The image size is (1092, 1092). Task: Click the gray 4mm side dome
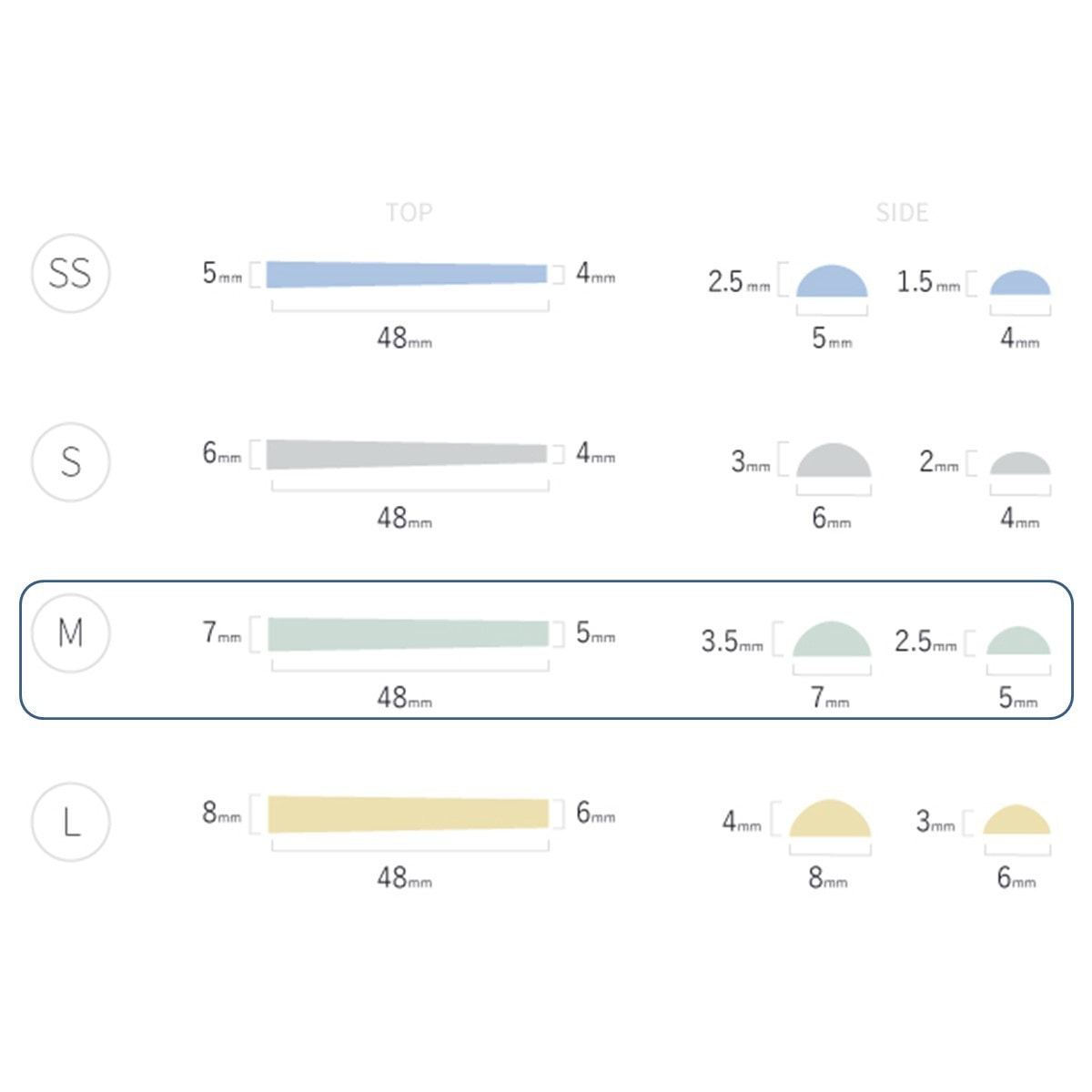1020,463
